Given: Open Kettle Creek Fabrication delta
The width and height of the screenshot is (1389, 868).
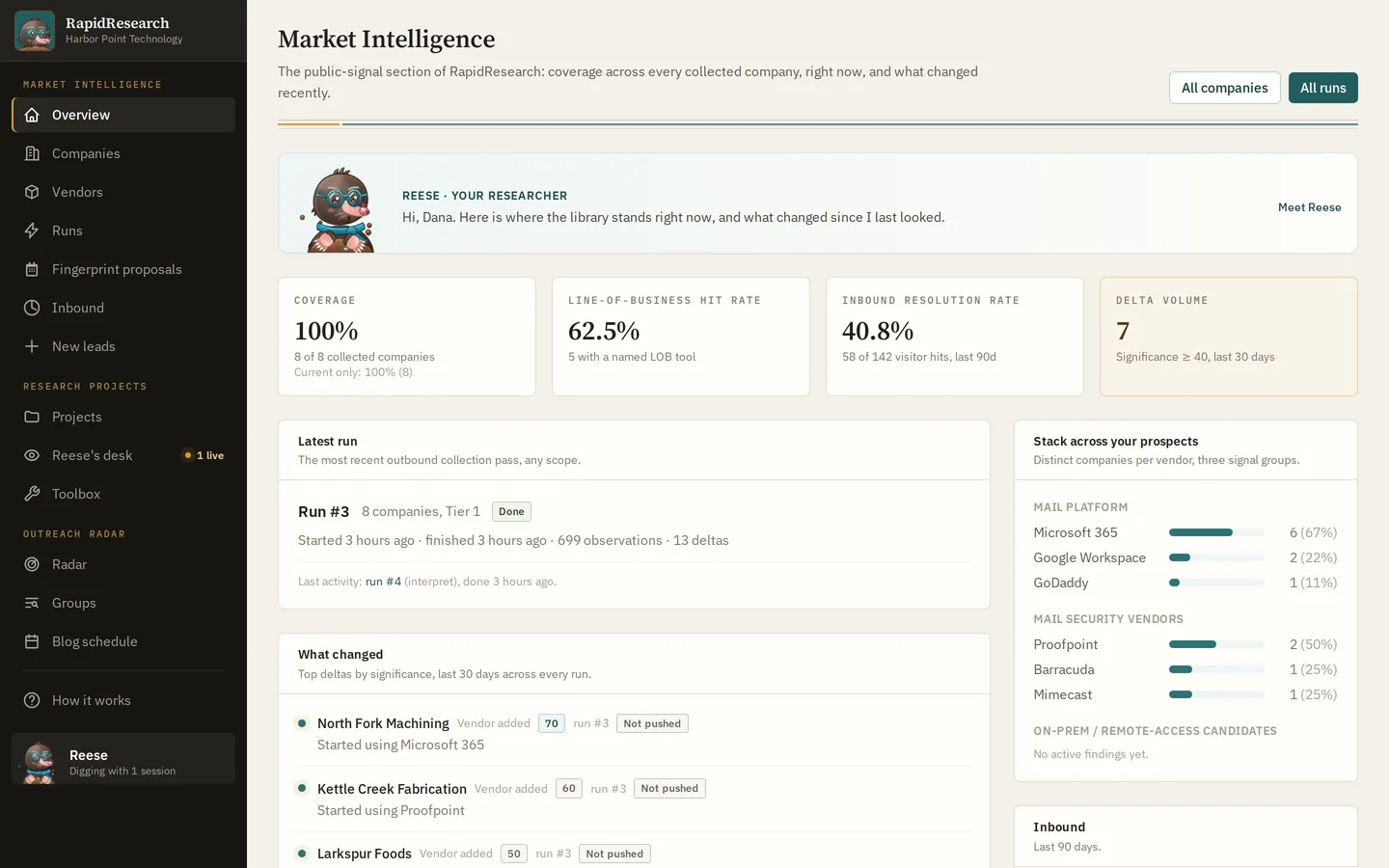Looking at the screenshot, I should [392, 789].
